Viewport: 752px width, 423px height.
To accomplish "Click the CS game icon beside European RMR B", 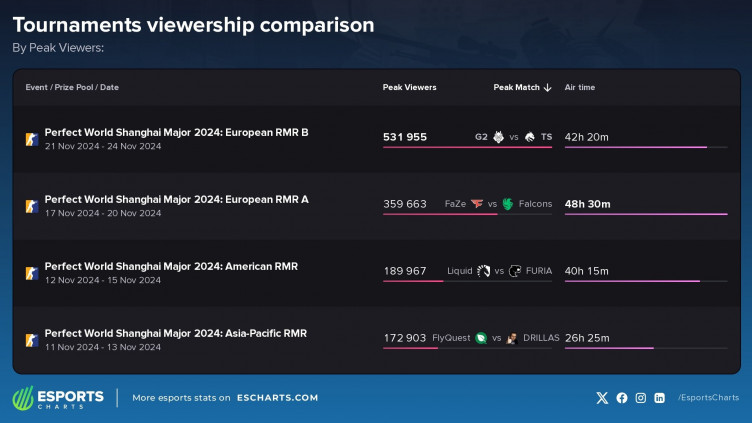I will pos(32,139).
